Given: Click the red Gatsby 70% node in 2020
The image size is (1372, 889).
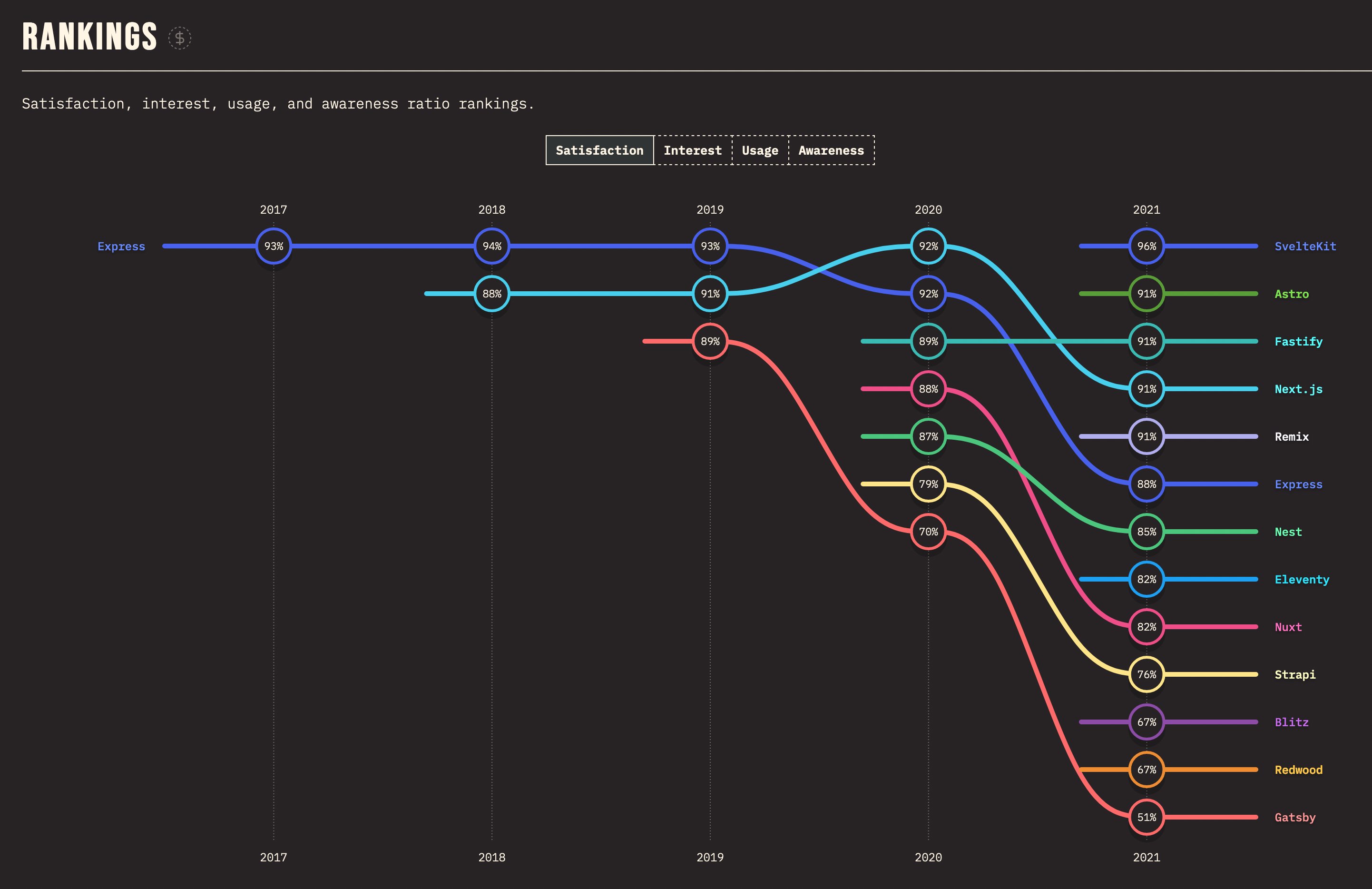Looking at the screenshot, I should tap(928, 532).
